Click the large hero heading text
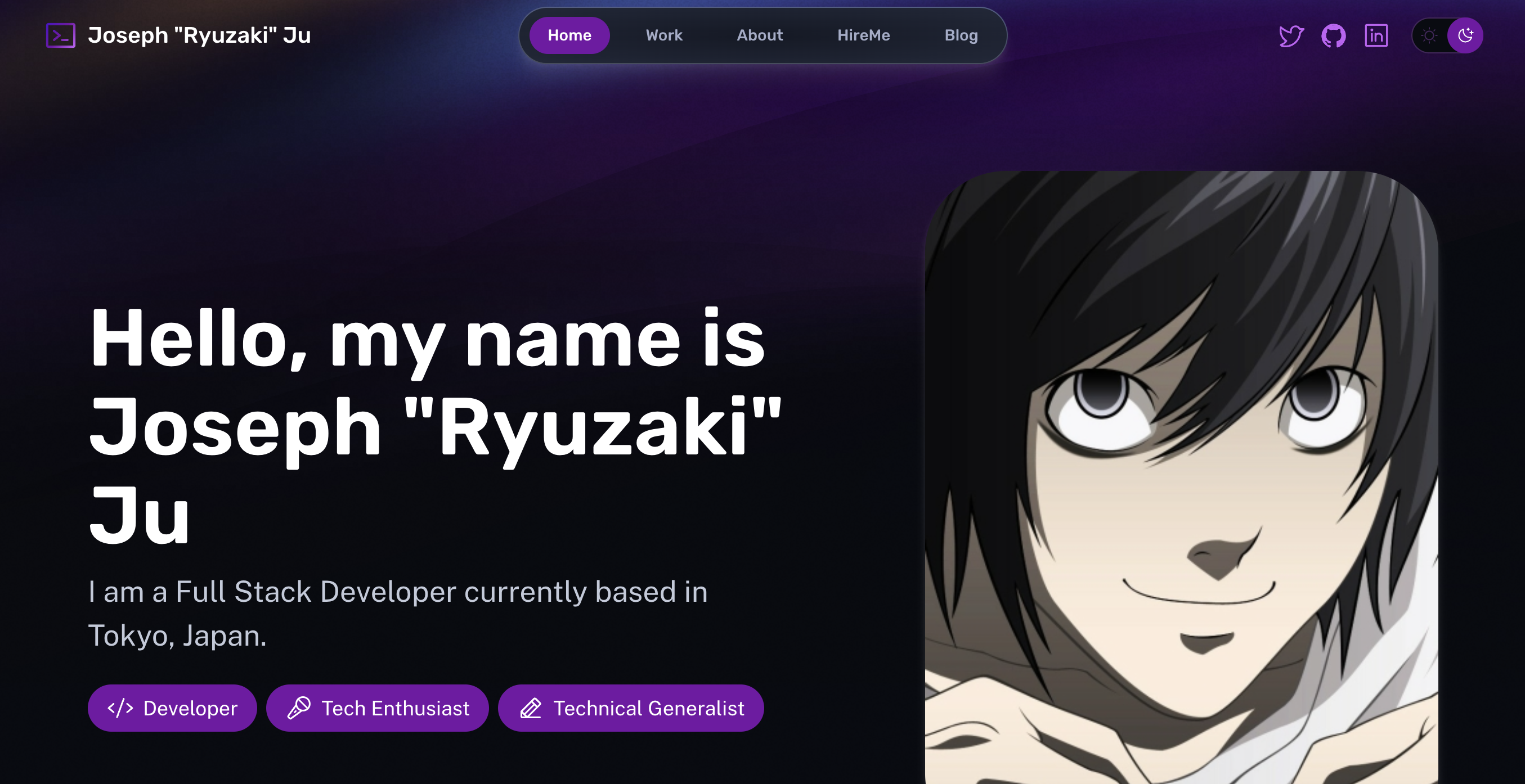 (435, 426)
